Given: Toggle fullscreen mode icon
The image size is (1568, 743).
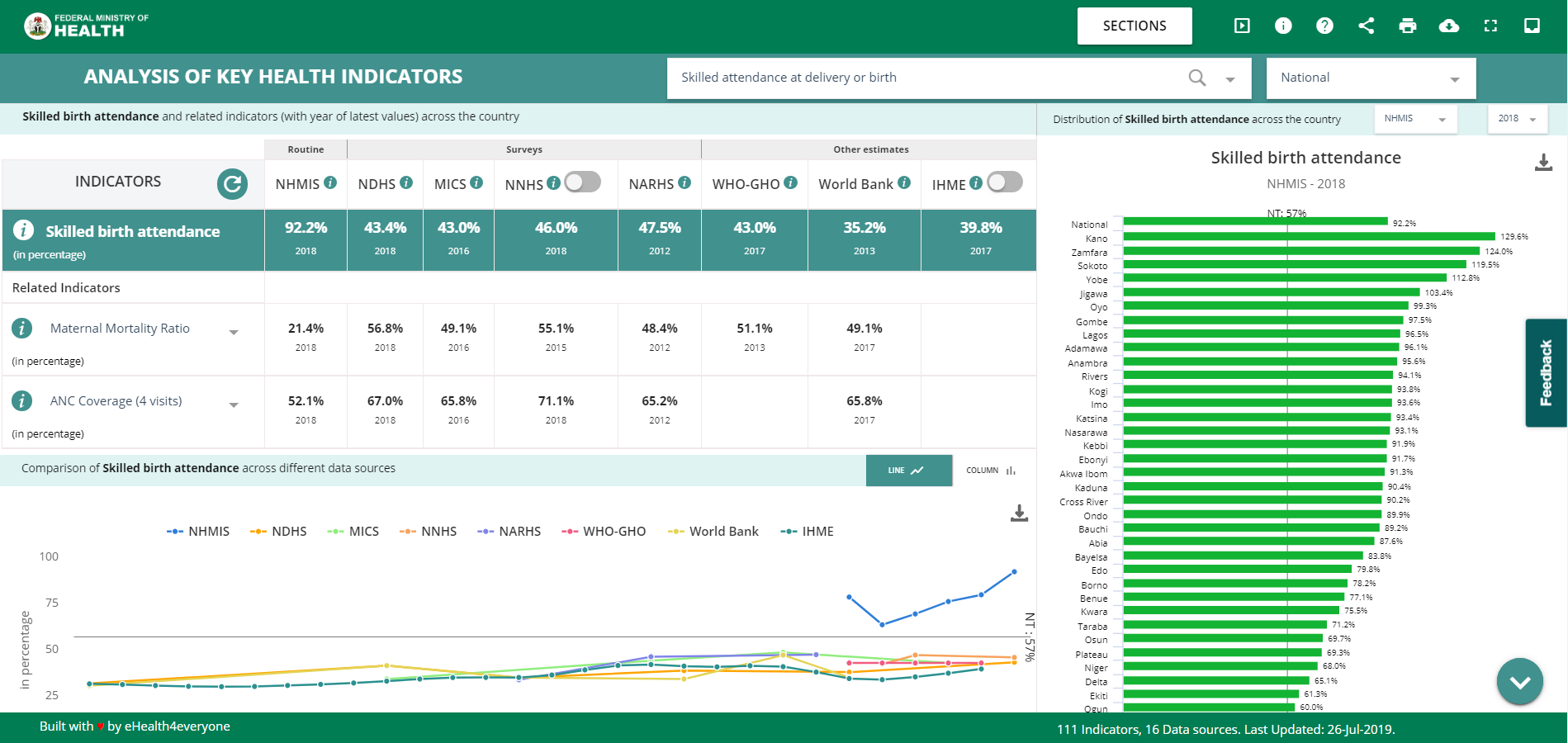Looking at the screenshot, I should 1490,26.
